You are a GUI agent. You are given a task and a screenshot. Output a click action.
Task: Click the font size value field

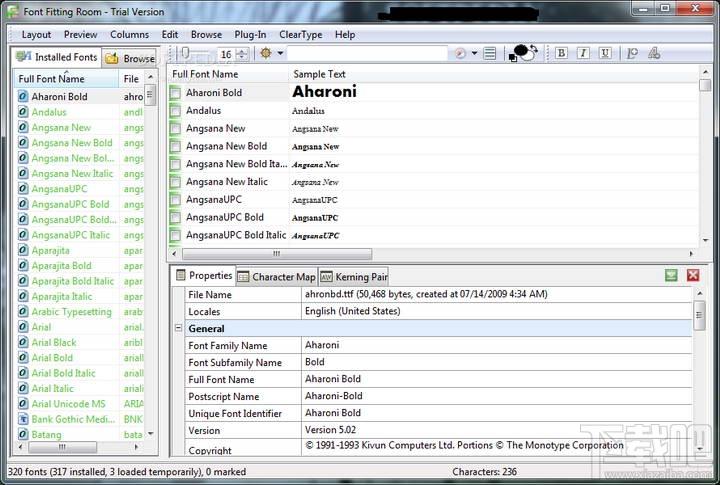227,54
